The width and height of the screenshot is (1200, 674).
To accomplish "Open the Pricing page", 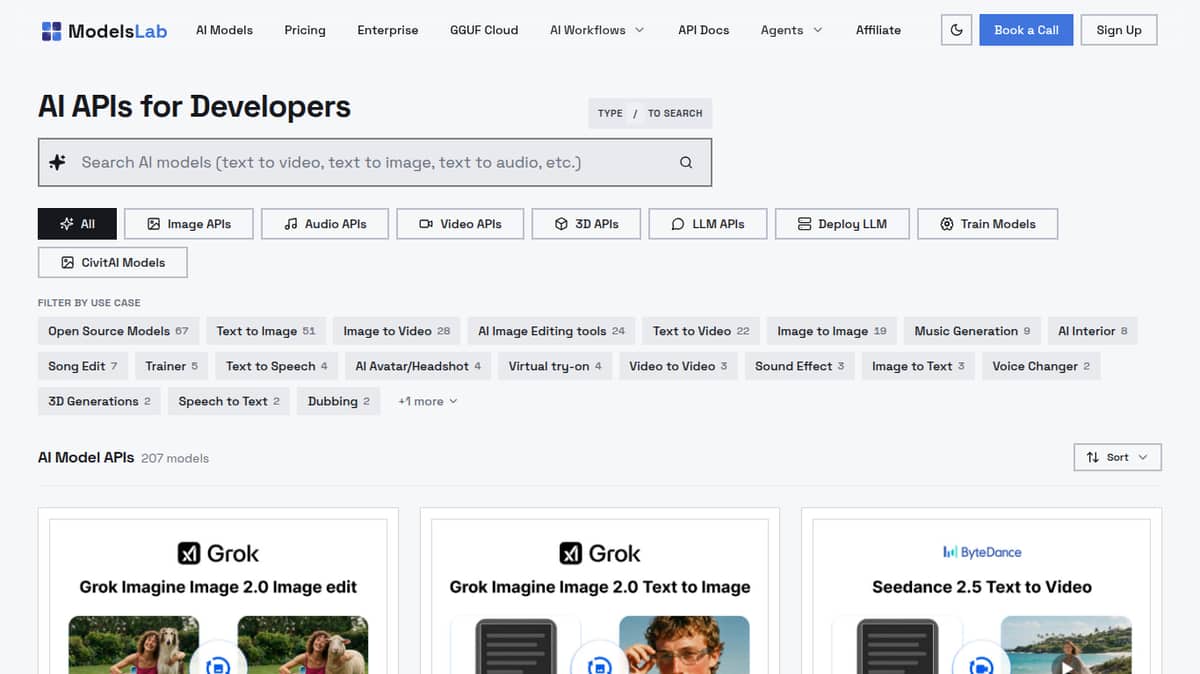I will click(305, 30).
